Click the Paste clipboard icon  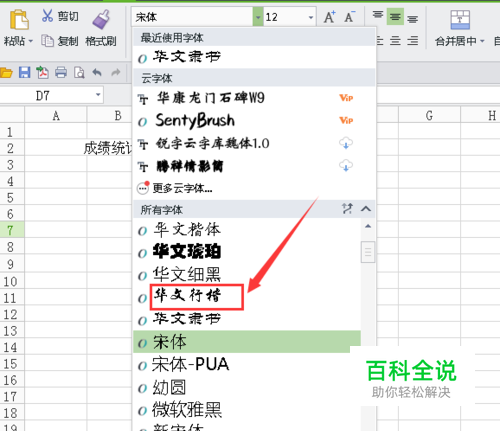19,20
